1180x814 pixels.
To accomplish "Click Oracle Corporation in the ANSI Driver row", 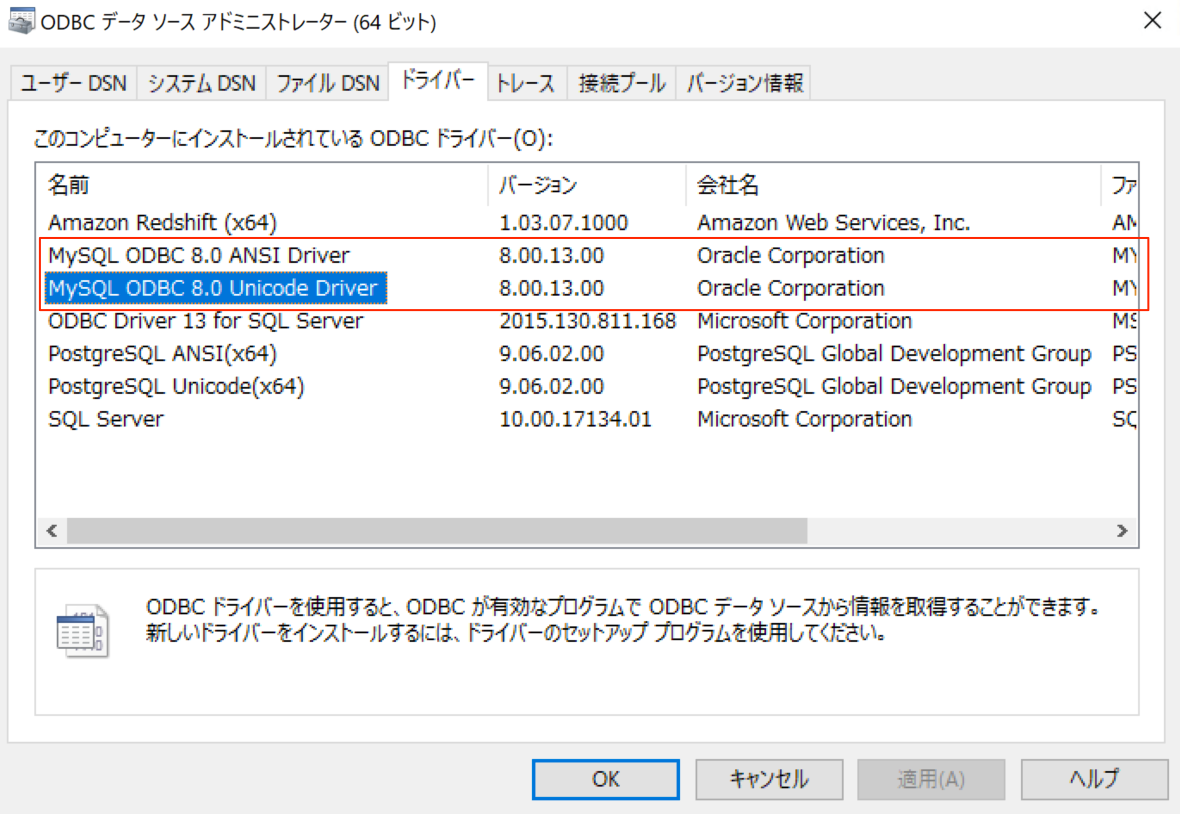I will (x=791, y=256).
